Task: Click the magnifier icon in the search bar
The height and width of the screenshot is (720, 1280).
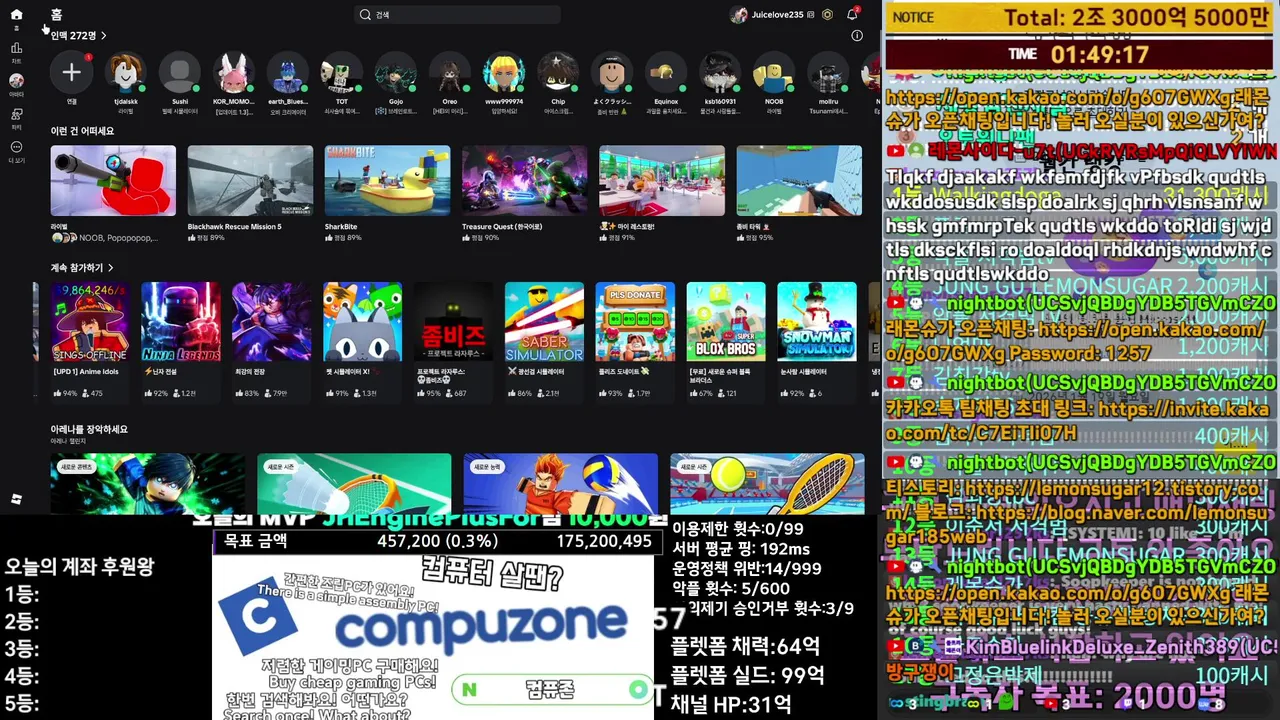Action: pyautogui.click(x=366, y=15)
